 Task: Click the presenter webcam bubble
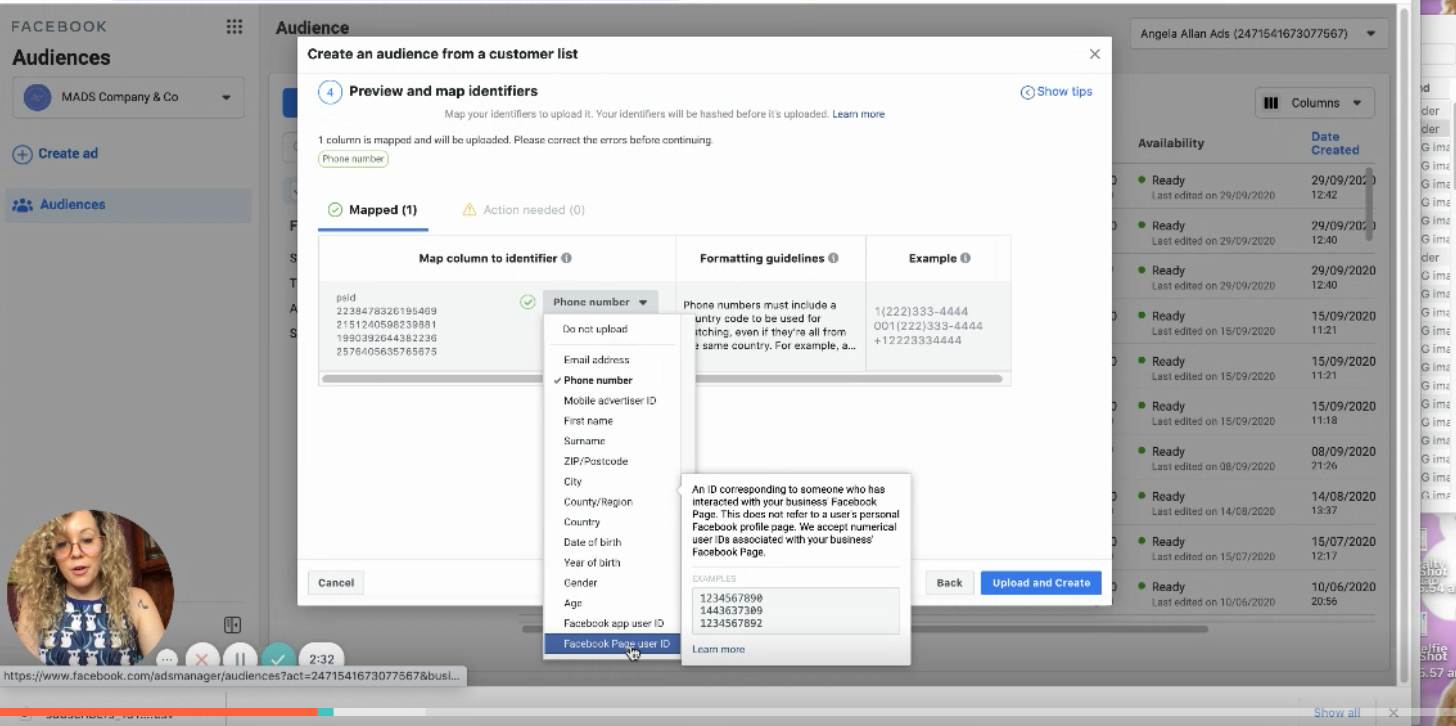click(x=90, y=588)
